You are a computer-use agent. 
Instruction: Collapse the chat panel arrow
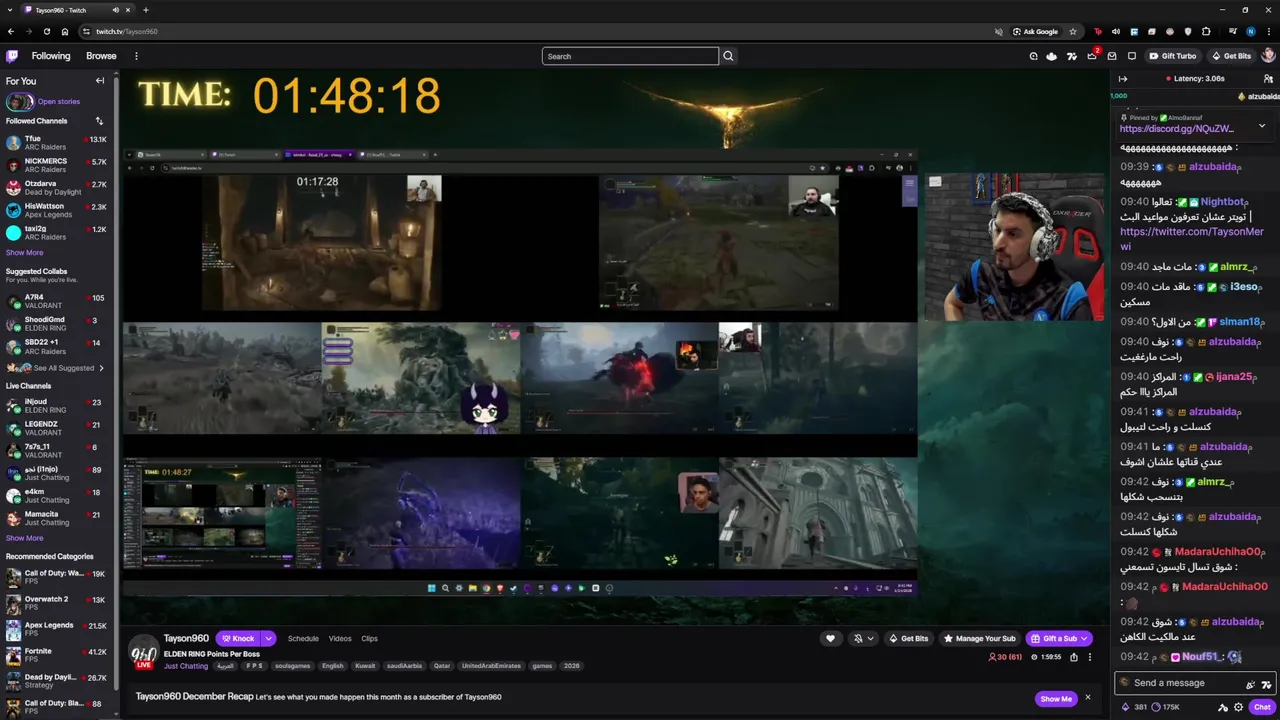(x=1123, y=79)
